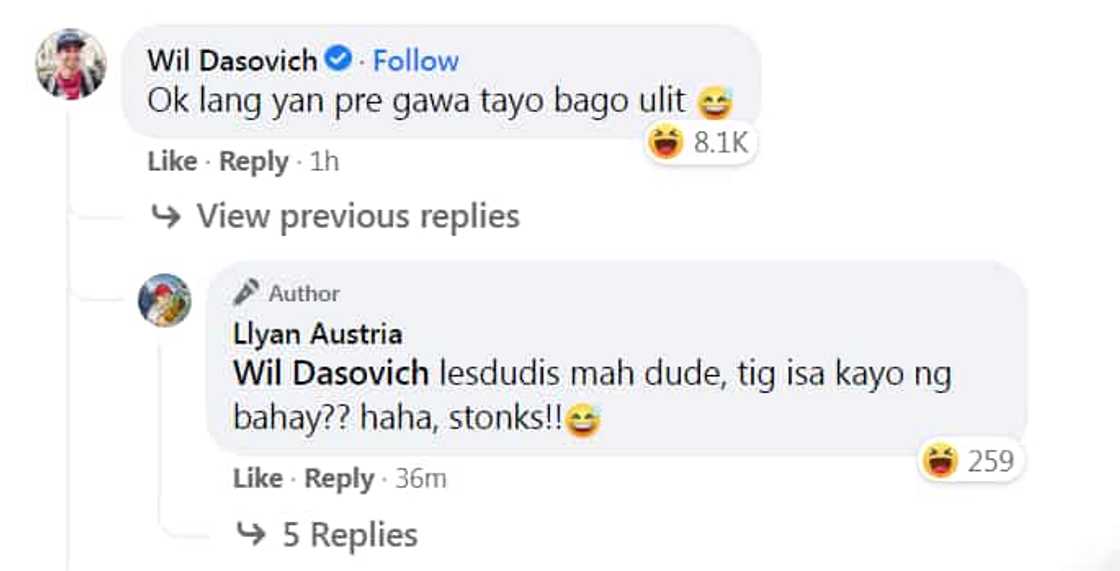Click the arrow icon beside View previous replies
1120x571 pixels.
pyautogui.click(x=164, y=216)
